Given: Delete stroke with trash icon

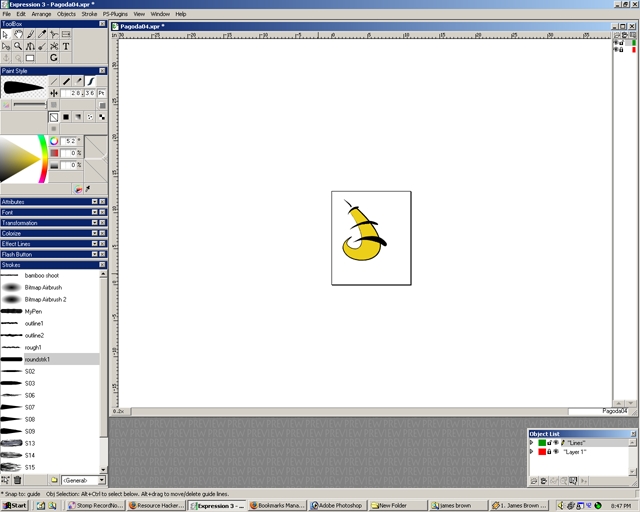Looking at the screenshot, I should coord(18,480).
